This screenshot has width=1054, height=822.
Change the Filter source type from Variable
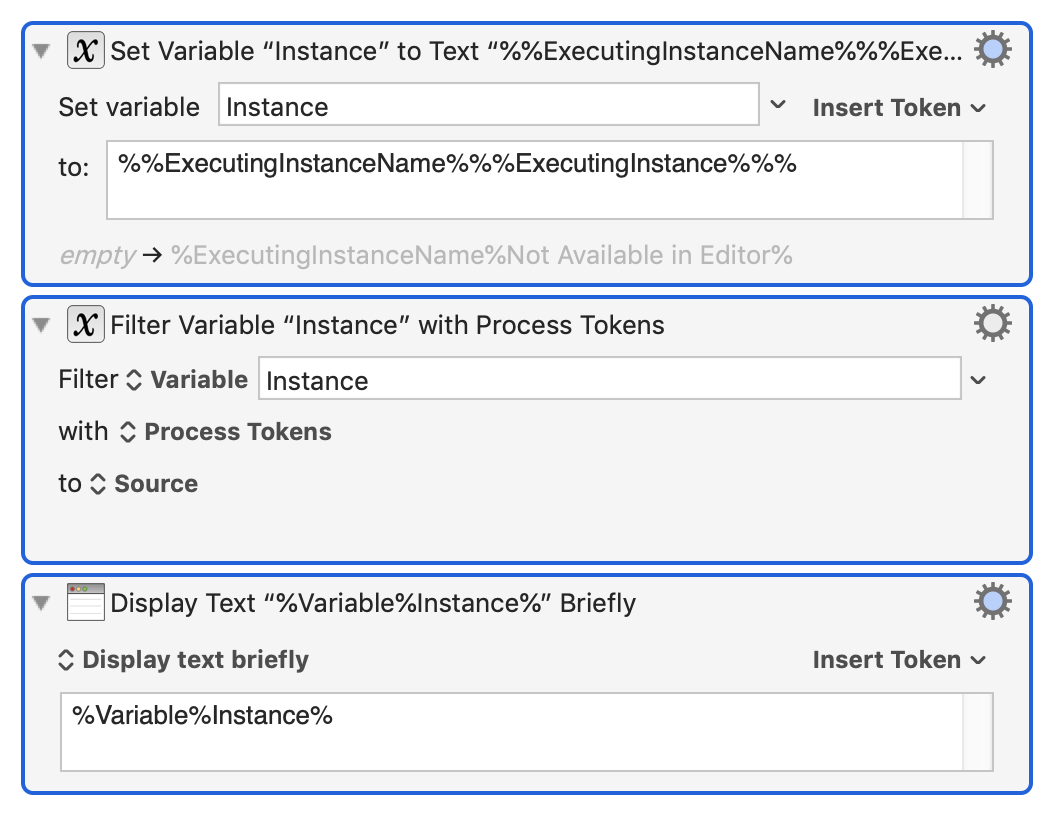point(187,380)
